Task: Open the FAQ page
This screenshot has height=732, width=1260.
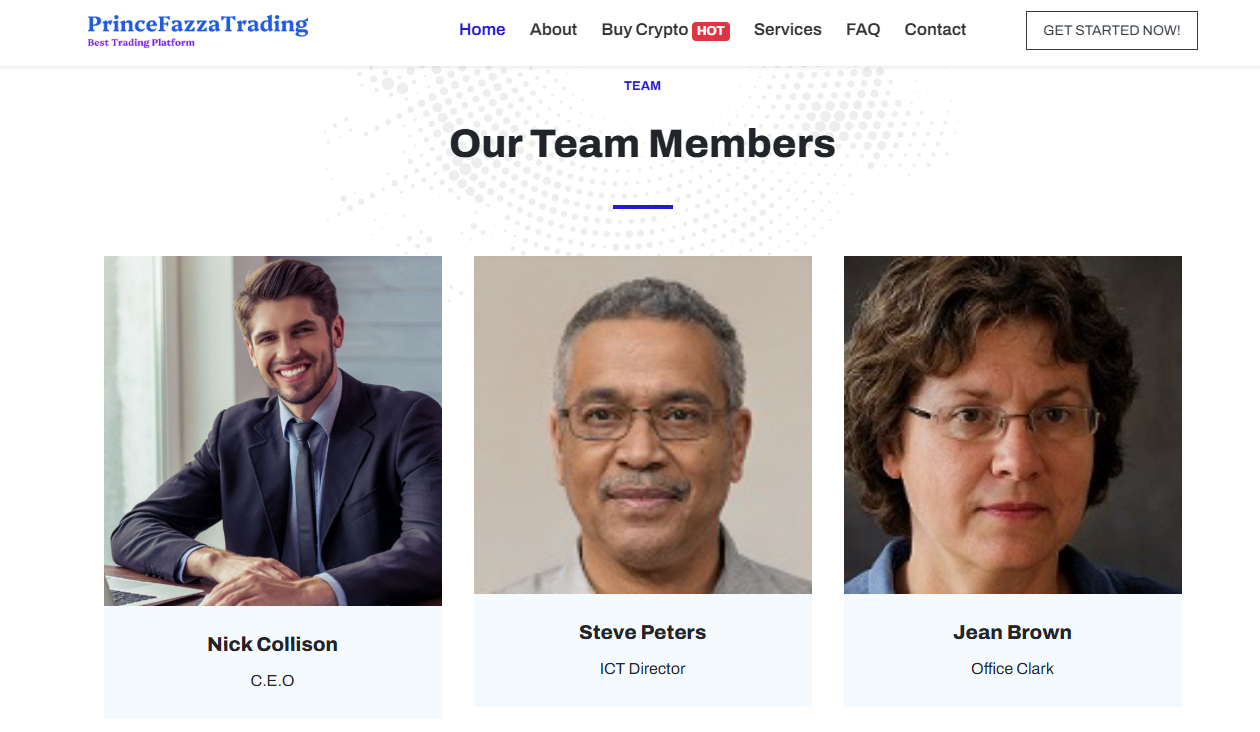Action: pos(863,30)
